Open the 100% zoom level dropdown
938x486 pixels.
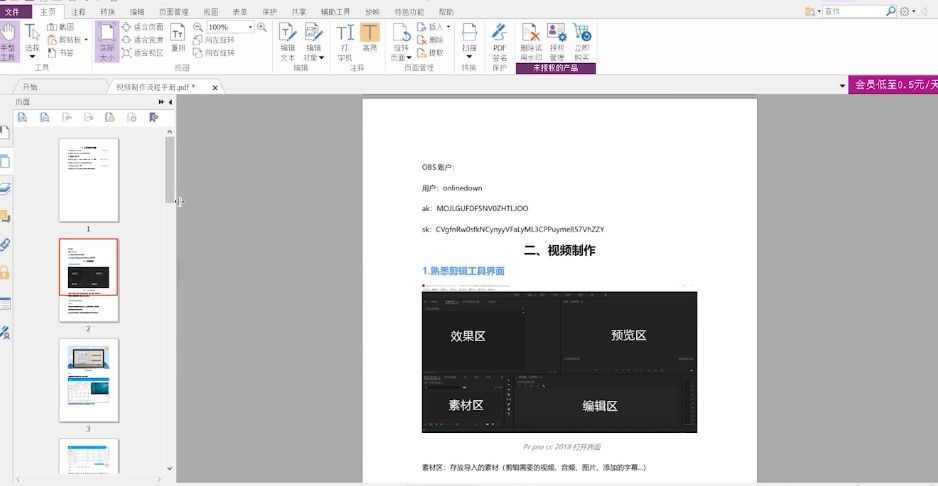point(250,28)
